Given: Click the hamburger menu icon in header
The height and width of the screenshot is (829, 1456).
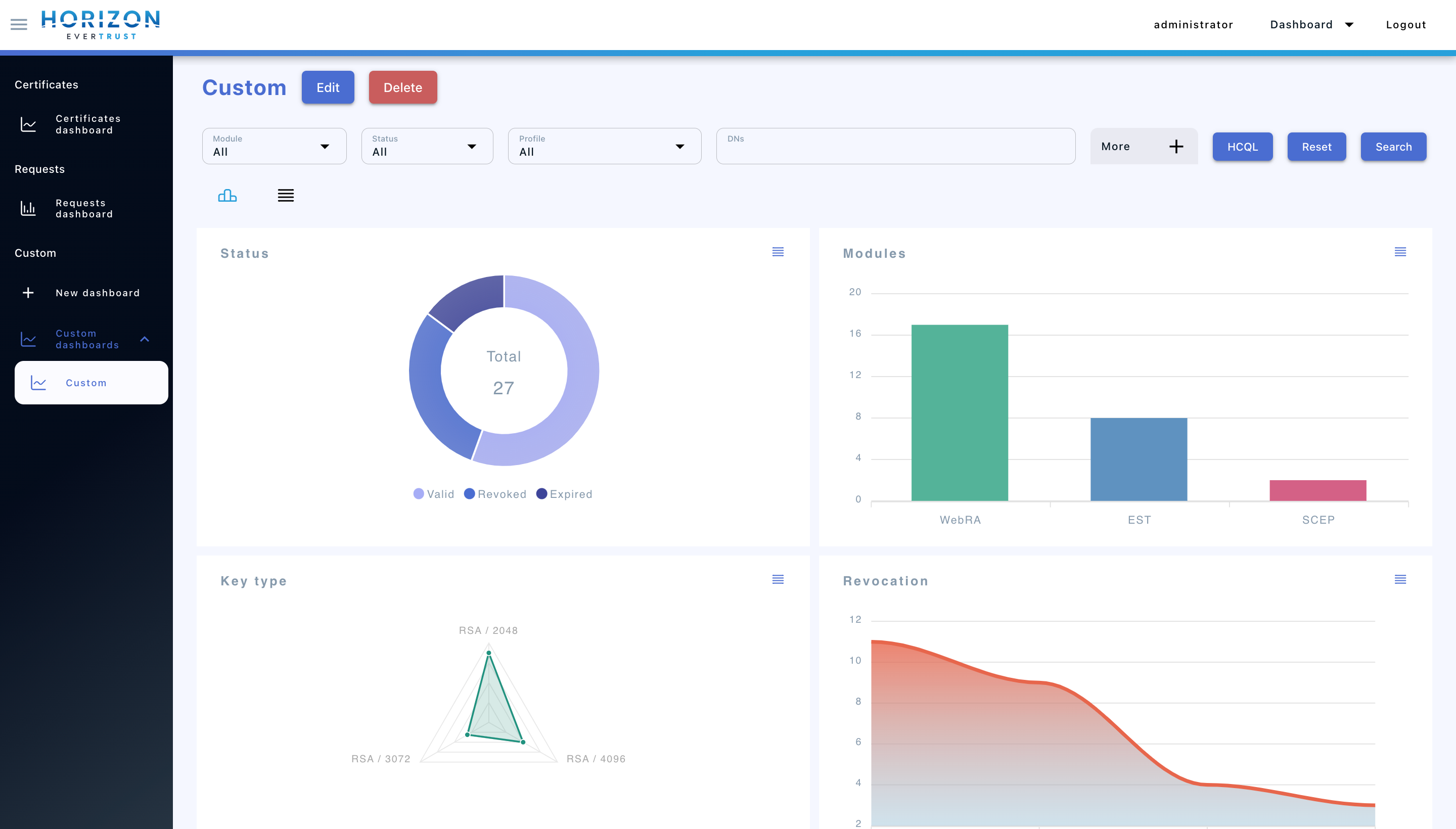Looking at the screenshot, I should click(x=19, y=24).
